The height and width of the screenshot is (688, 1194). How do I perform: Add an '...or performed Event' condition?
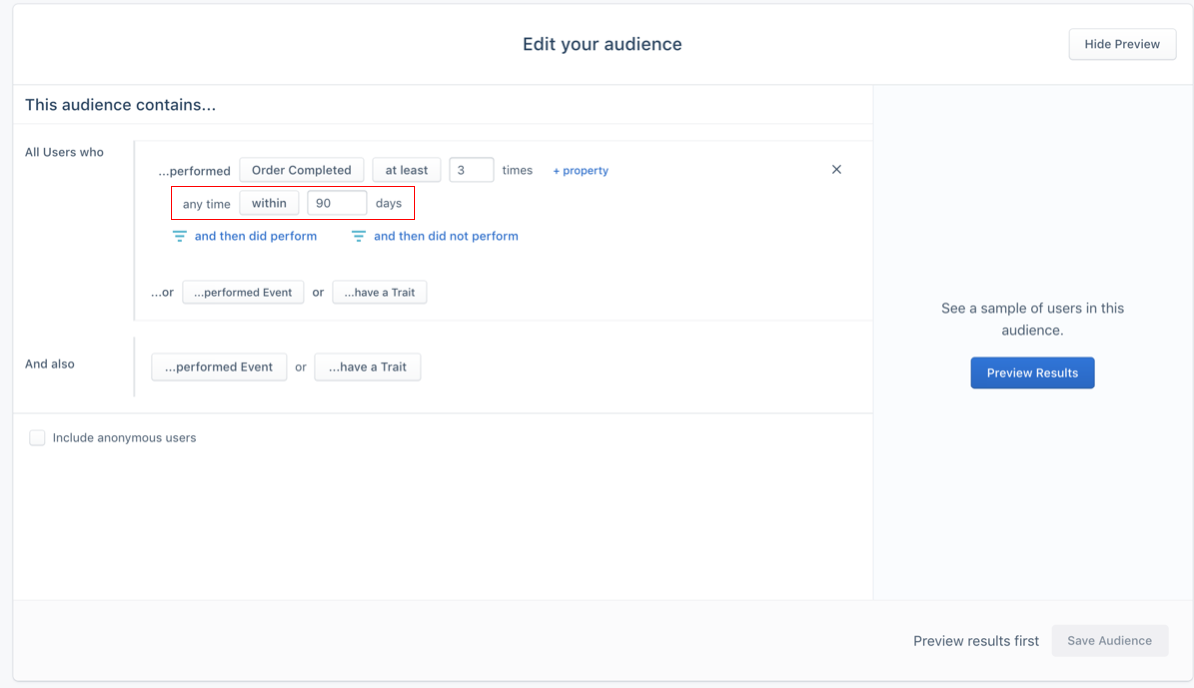pyautogui.click(x=243, y=292)
